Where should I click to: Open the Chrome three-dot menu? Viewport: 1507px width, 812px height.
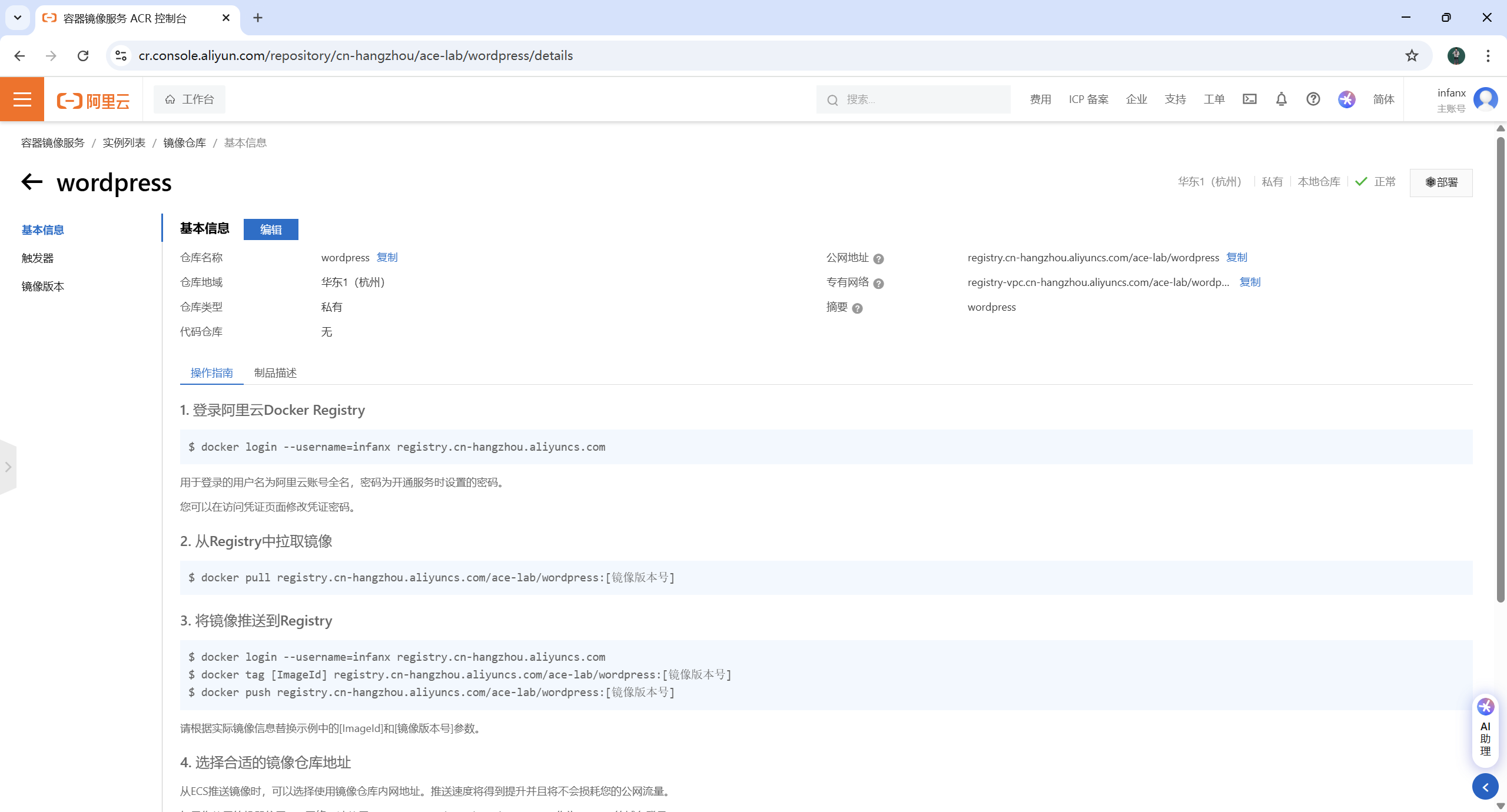[x=1488, y=56]
